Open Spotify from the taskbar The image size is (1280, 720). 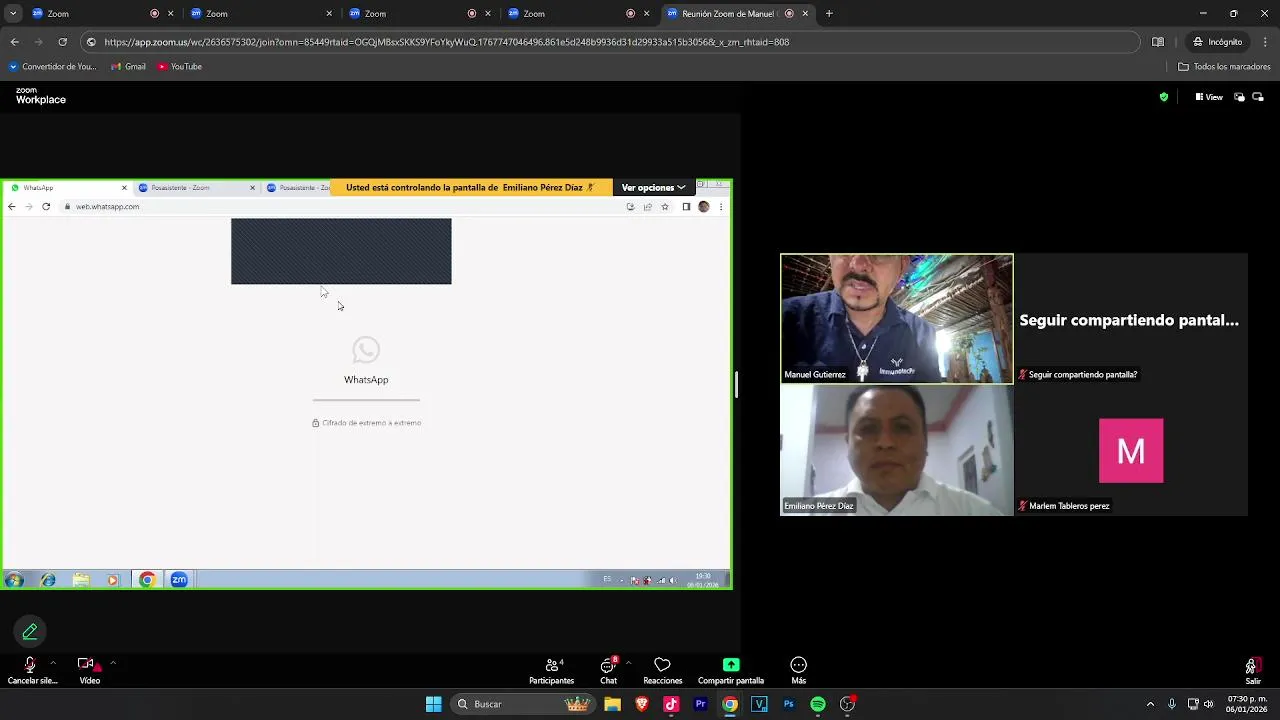click(818, 704)
